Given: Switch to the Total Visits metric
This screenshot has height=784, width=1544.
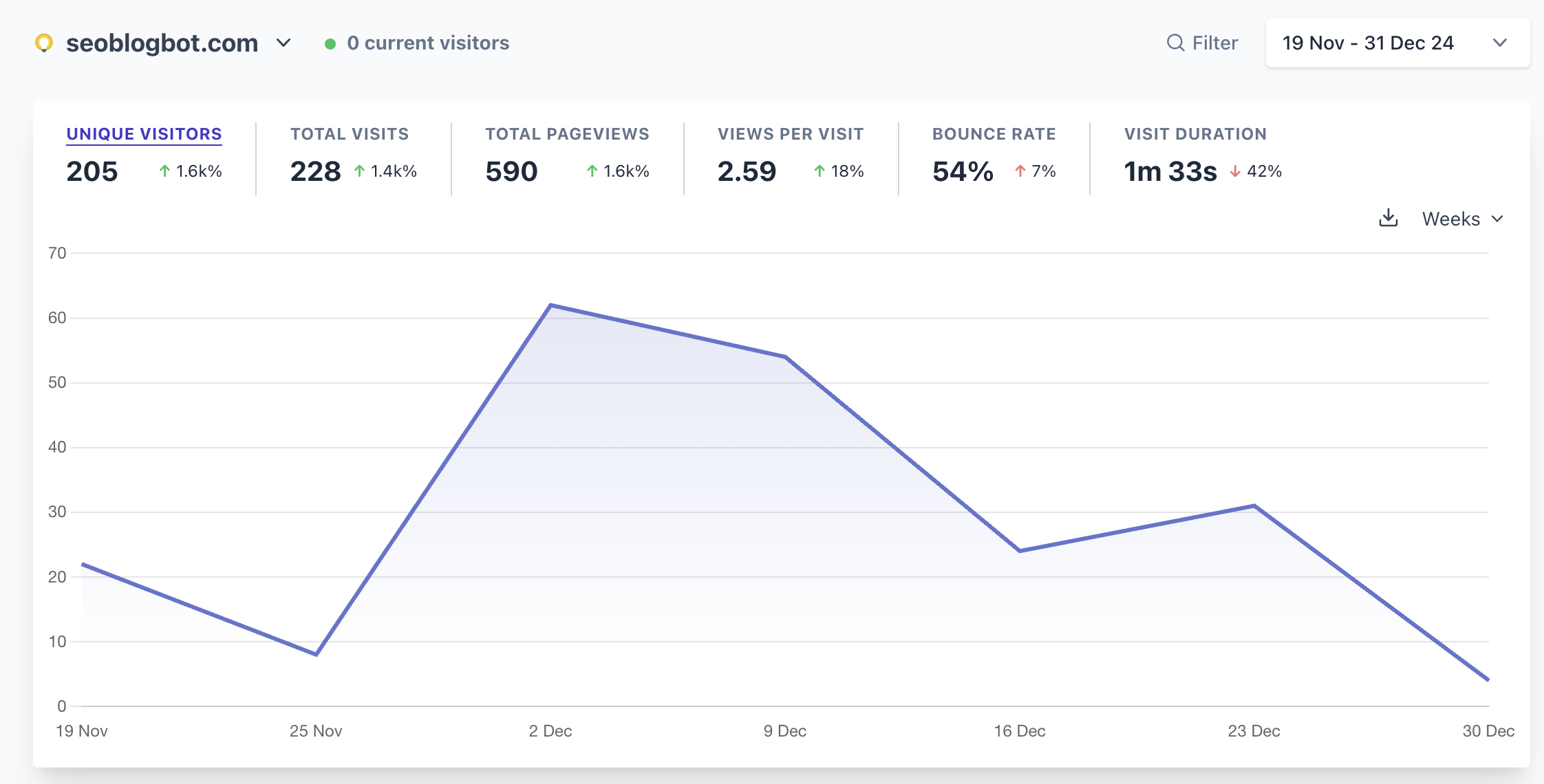Looking at the screenshot, I should coord(349,134).
